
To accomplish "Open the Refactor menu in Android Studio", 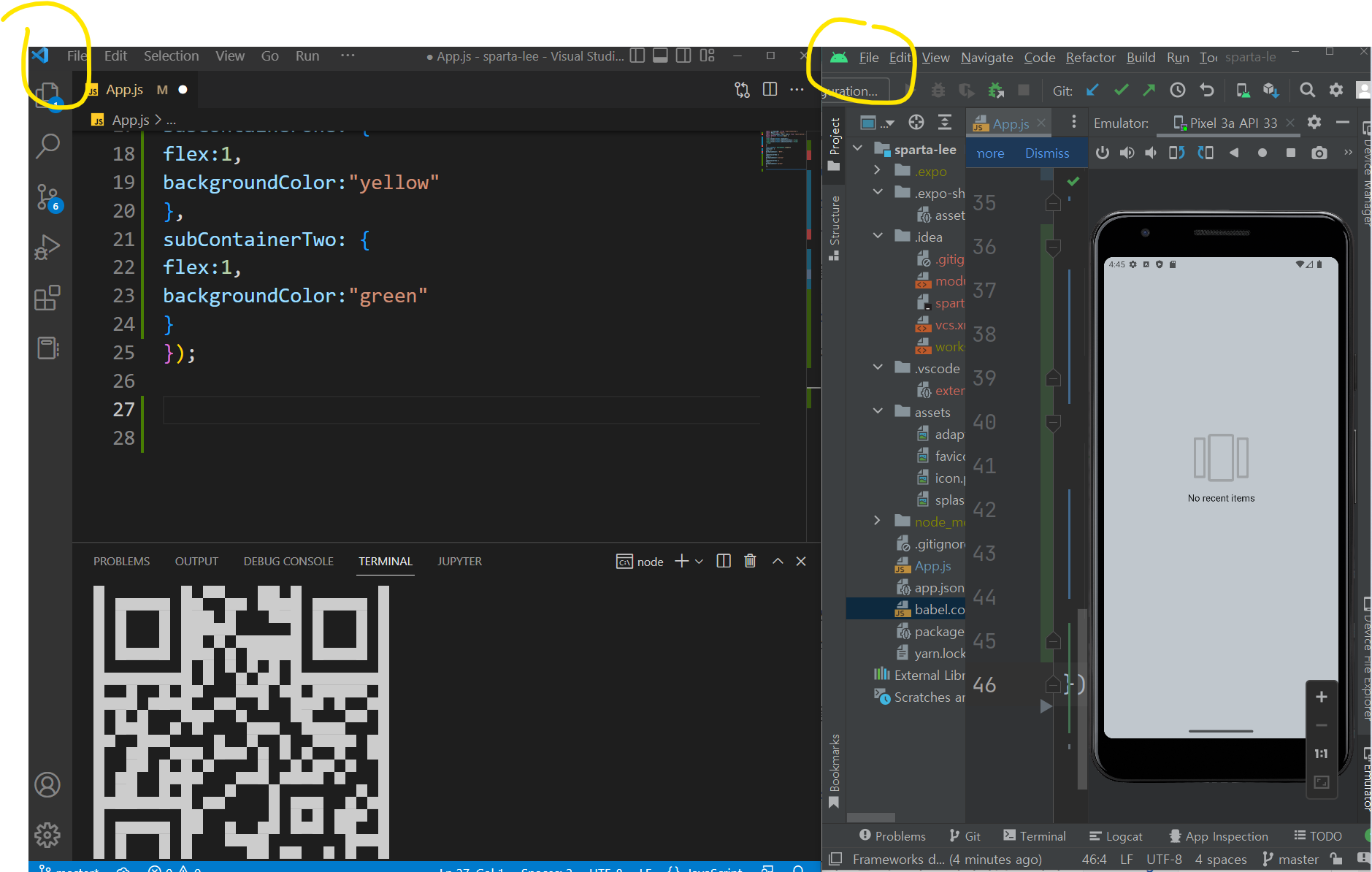I will [1090, 58].
